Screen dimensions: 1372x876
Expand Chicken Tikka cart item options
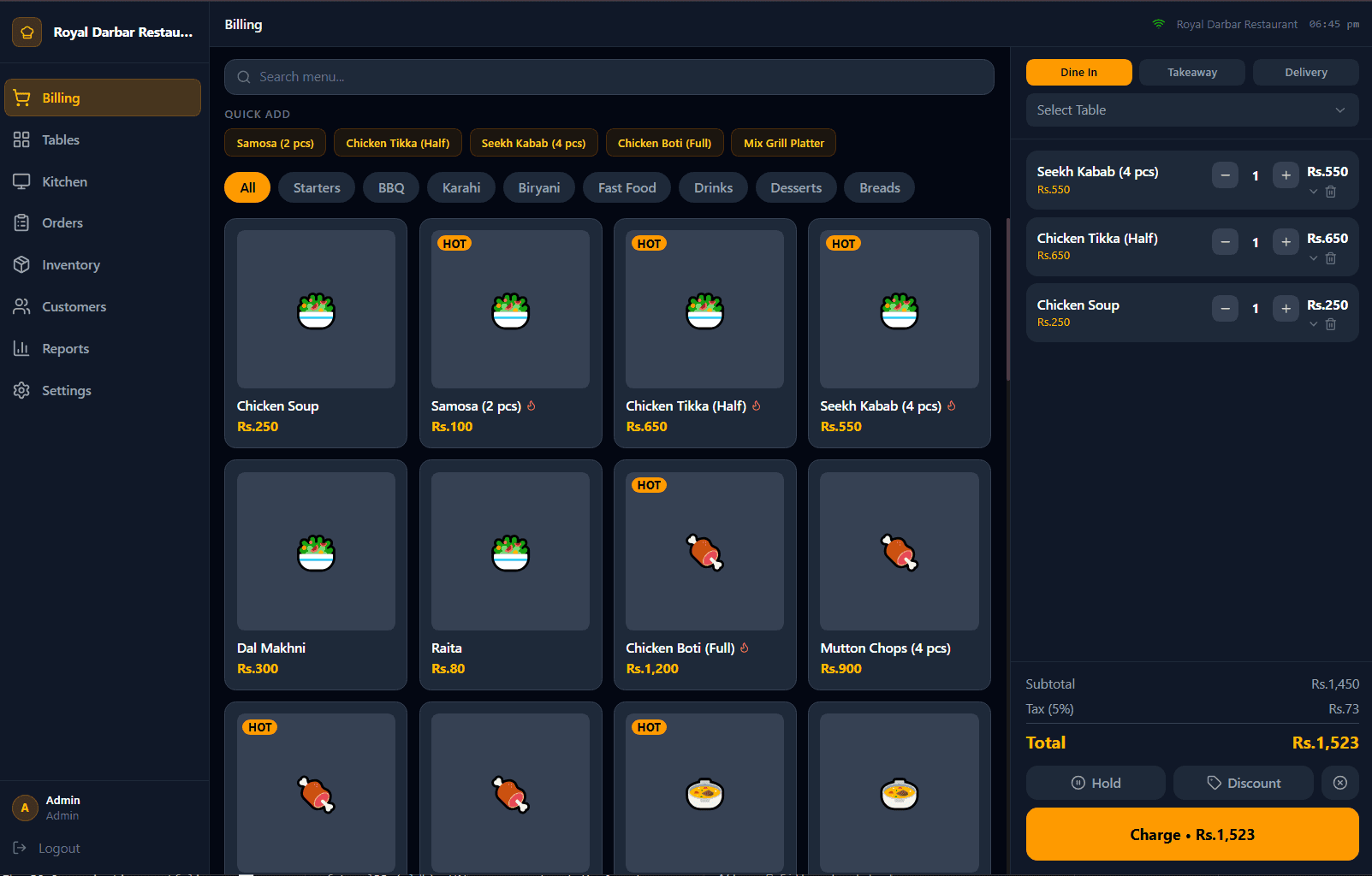[x=1313, y=257]
